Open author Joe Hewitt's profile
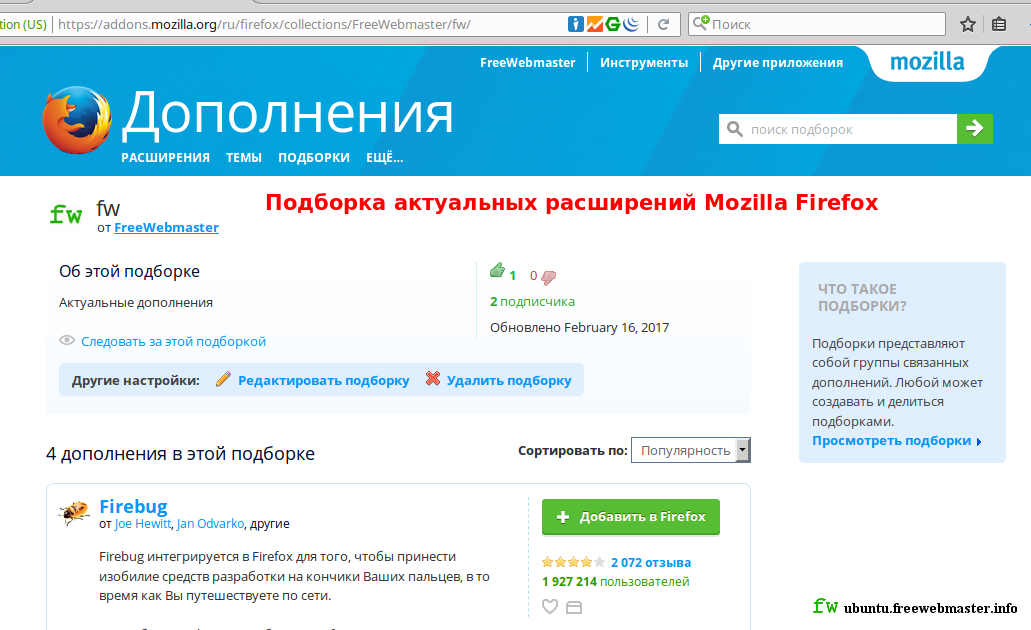Image resolution: width=1031 pixels, height=630 pixels. pos(143,524)
